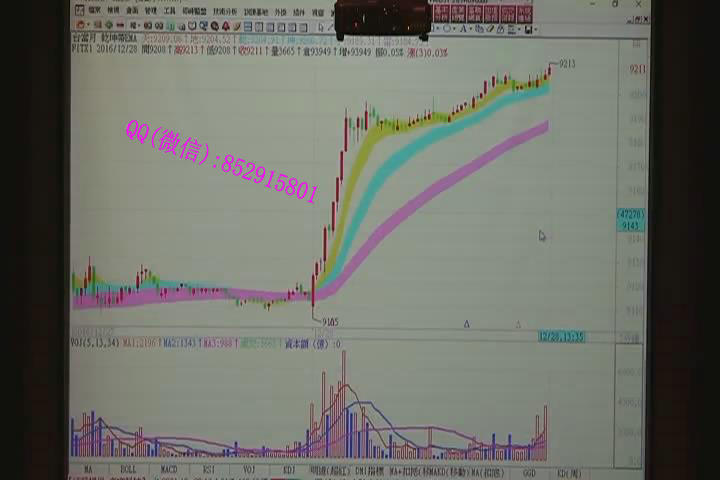
Task: Select the RSI indicator tab
Action: (x=208, y=468)
